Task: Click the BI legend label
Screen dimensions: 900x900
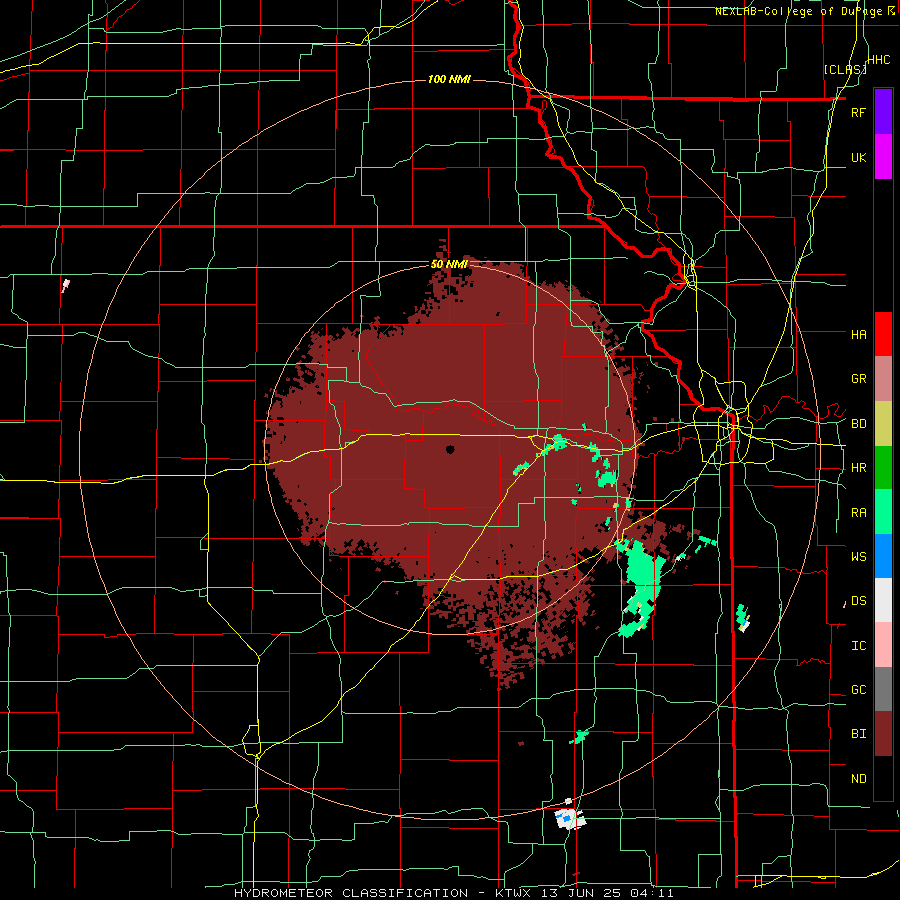Action: (x=858, y=734)
